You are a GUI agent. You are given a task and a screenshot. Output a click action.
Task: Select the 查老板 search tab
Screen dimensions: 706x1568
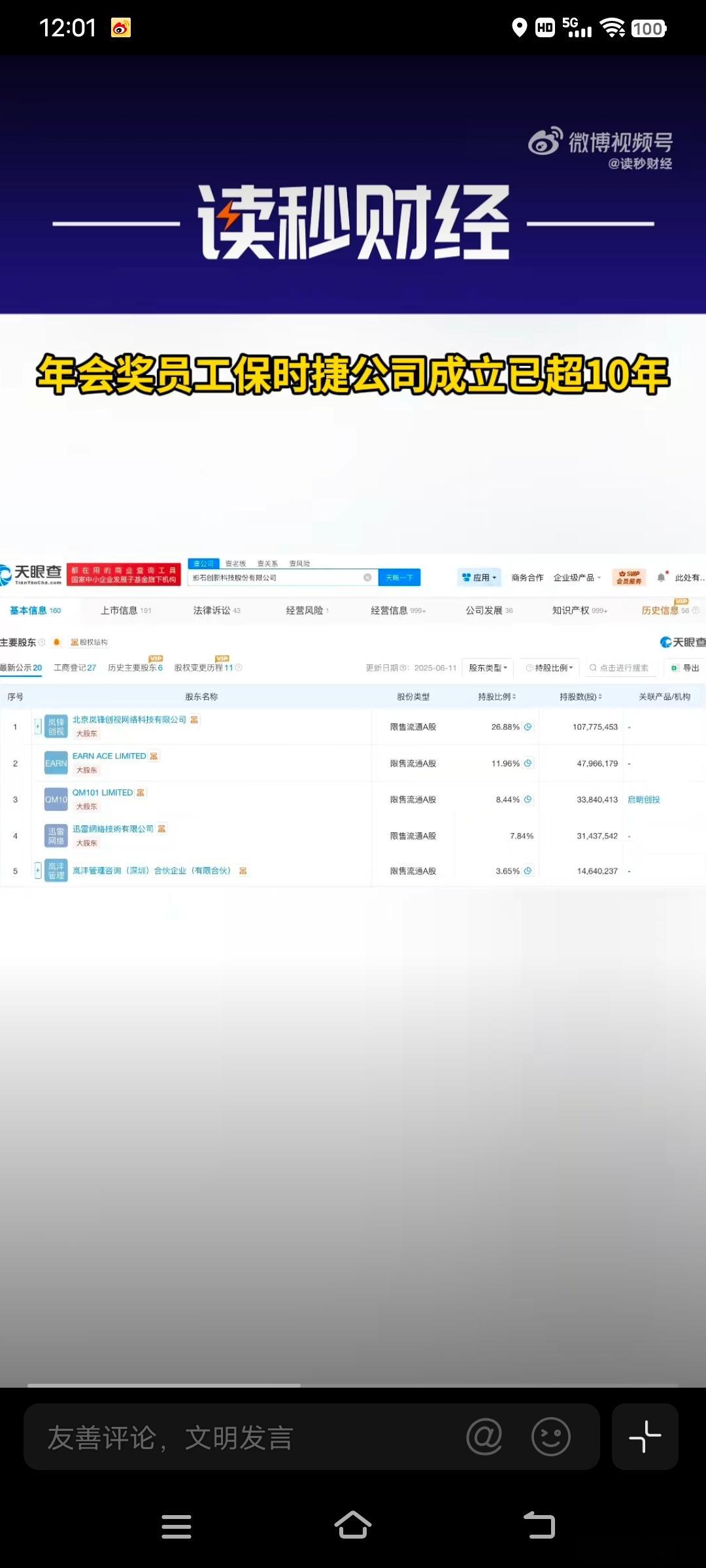pos(235,563)
